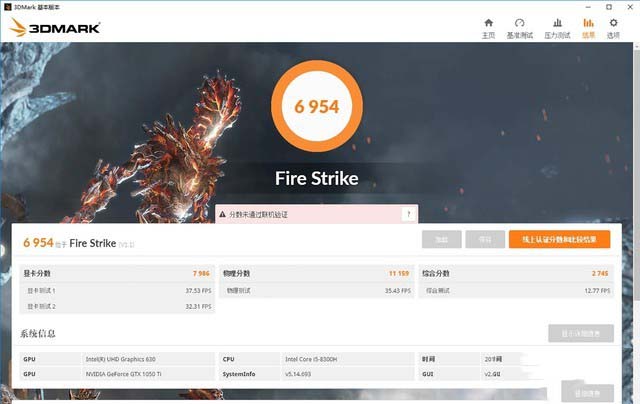Click the 12.77 FPS combined test value

click(597, 291)
